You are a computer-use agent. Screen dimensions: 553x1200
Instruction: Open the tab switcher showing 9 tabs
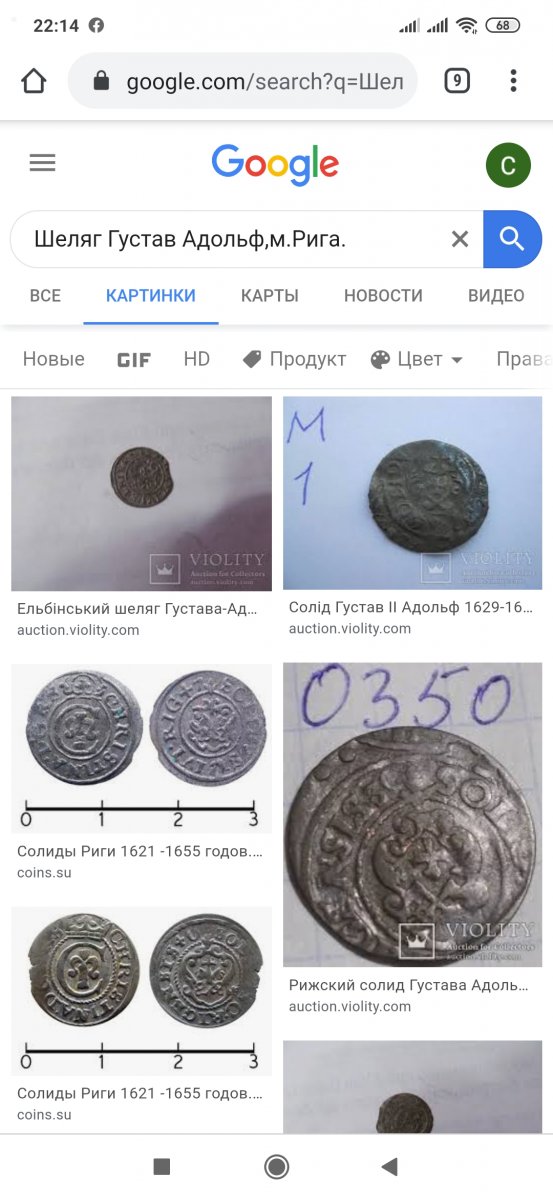[x=457, y=81]
